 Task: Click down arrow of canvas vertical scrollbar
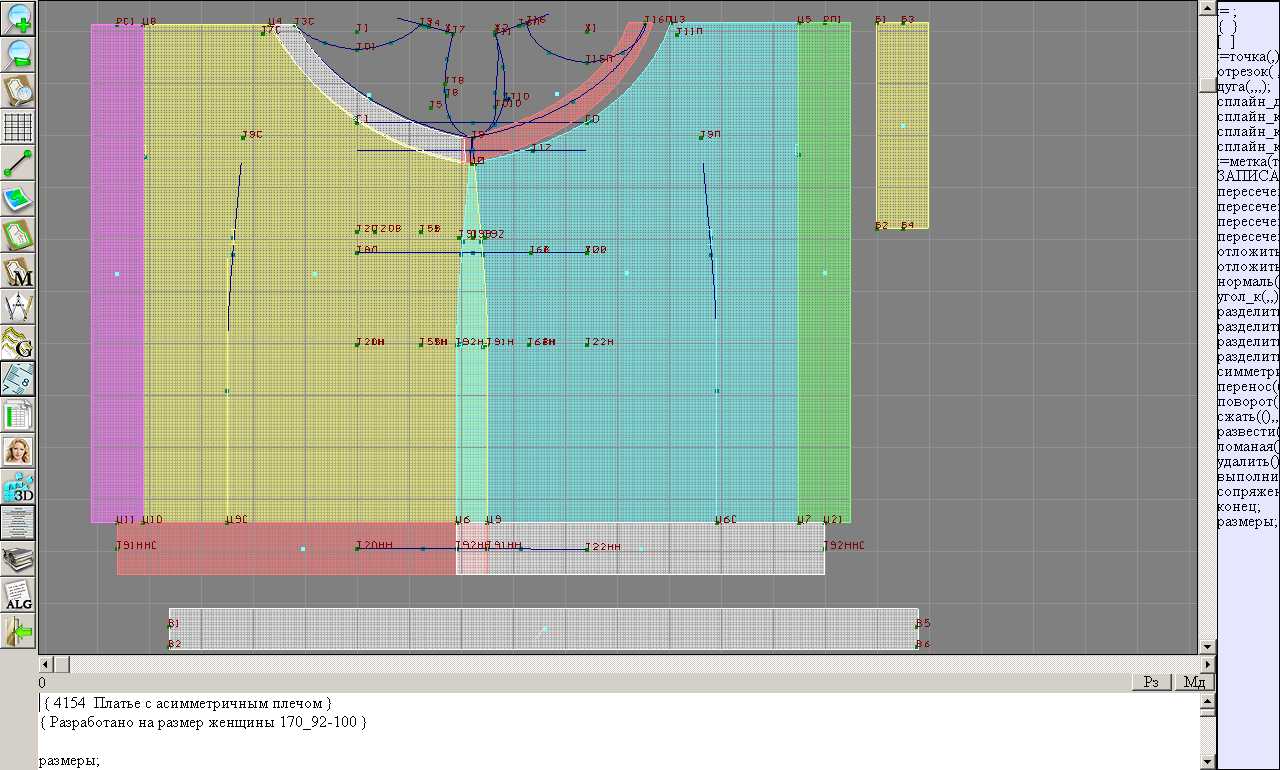[x=1208, y=646]
